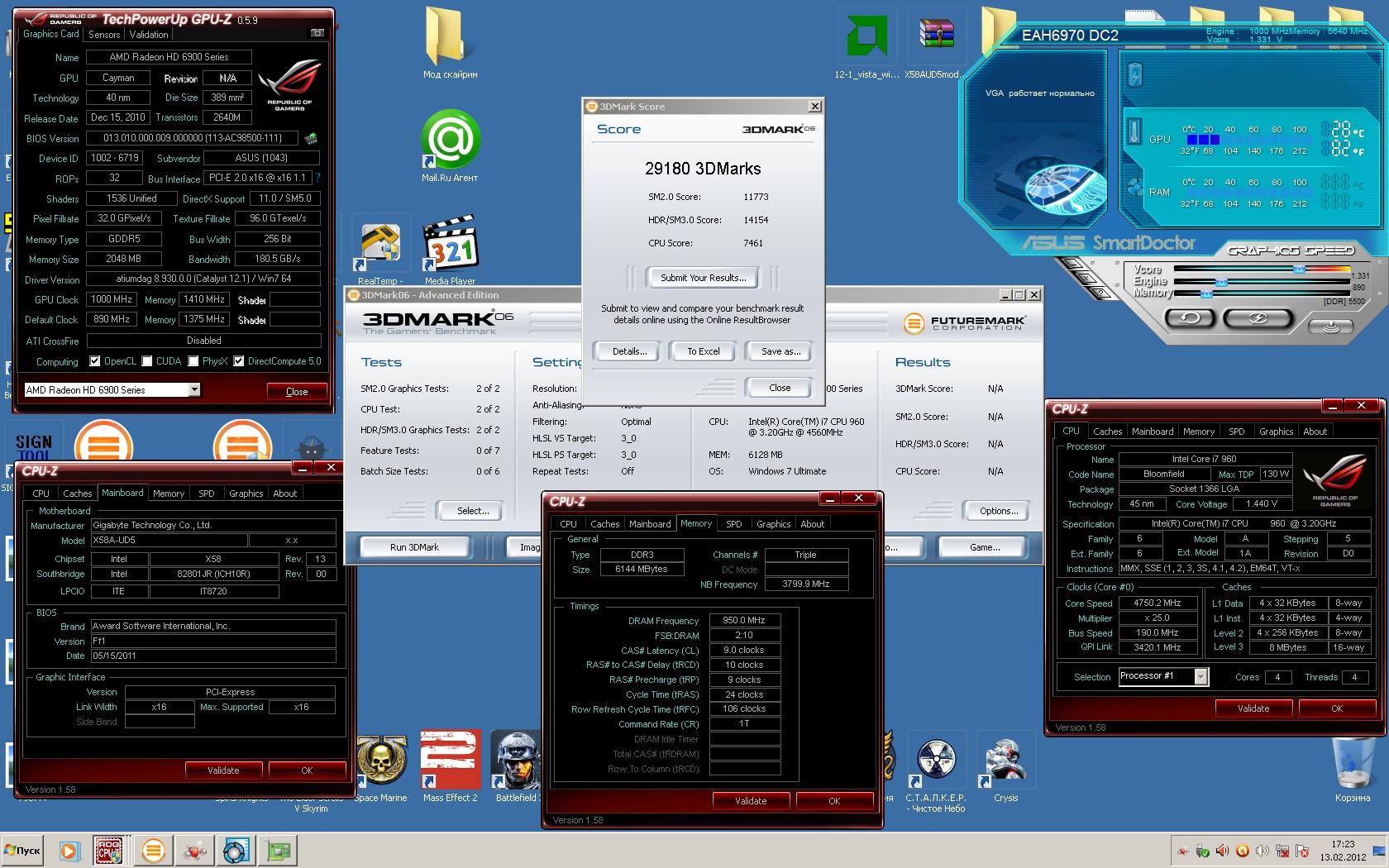Click the SmartDoctor voltage battery icon

click(1135, 75)
